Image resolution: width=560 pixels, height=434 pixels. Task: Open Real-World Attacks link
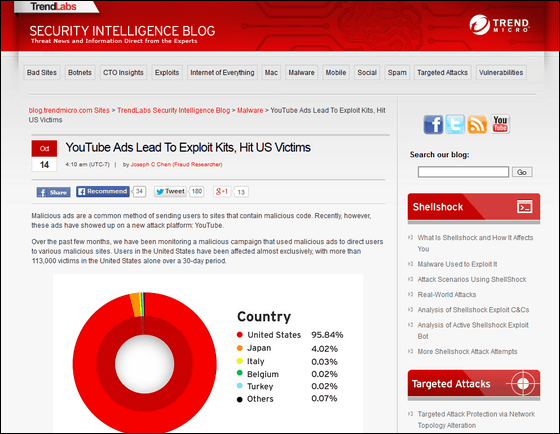(x=447, y=295)
